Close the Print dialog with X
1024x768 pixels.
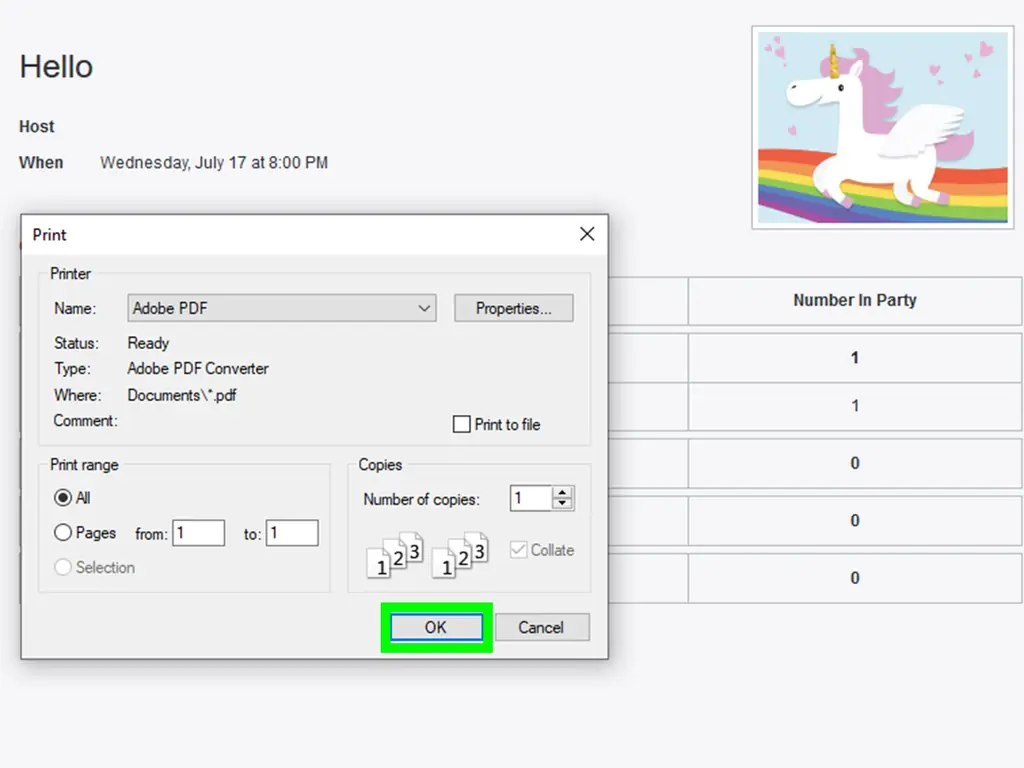[587, 234]
